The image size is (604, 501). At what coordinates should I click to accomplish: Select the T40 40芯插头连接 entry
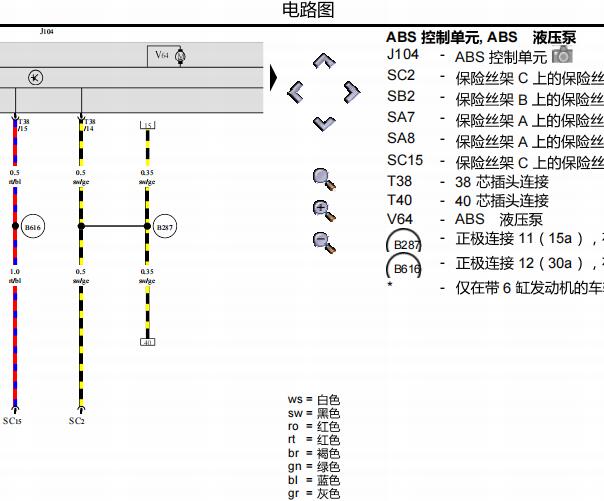[x=468, y=201]
